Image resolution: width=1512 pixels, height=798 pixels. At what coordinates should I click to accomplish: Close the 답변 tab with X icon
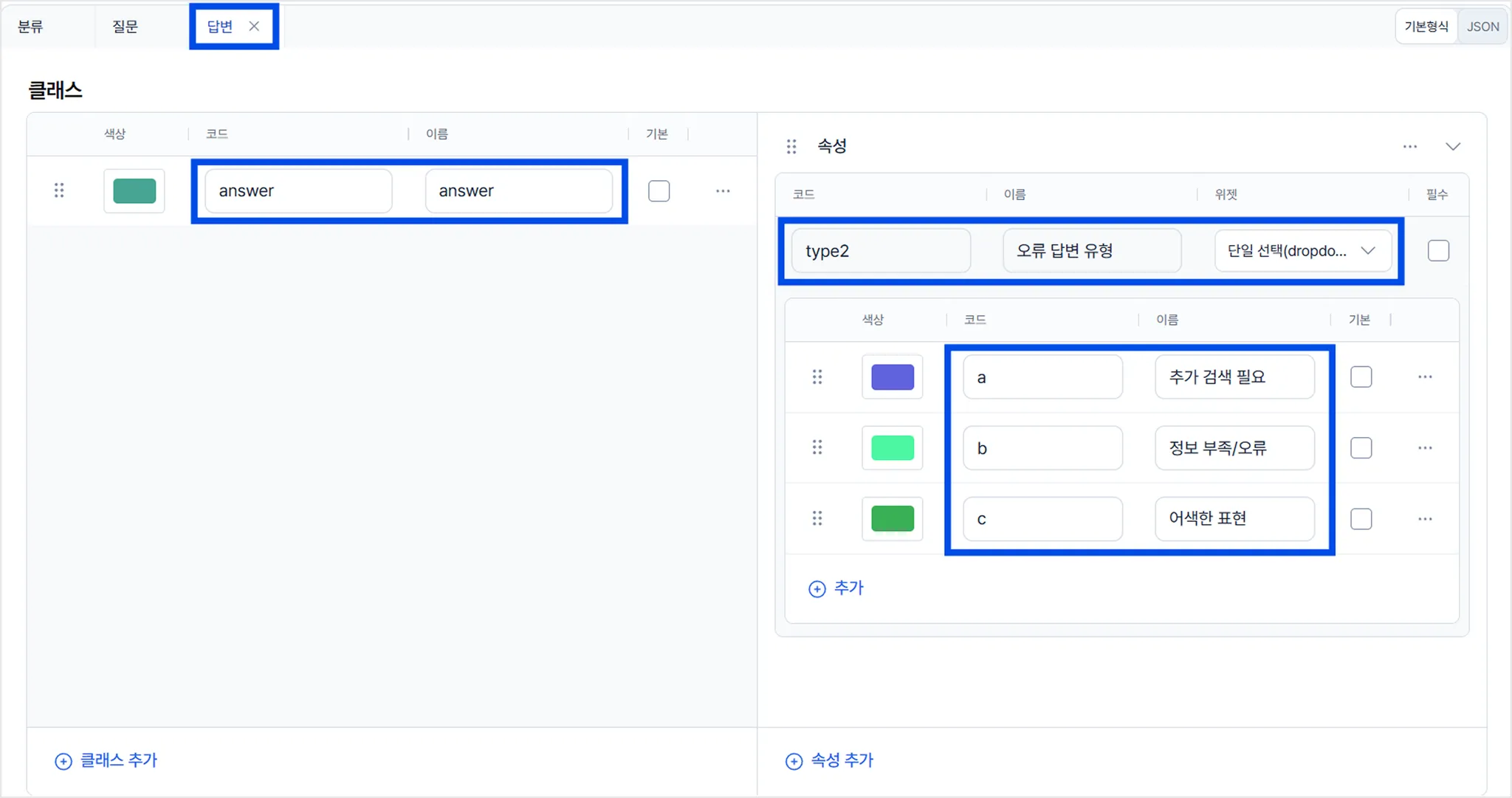pos(254,27)
